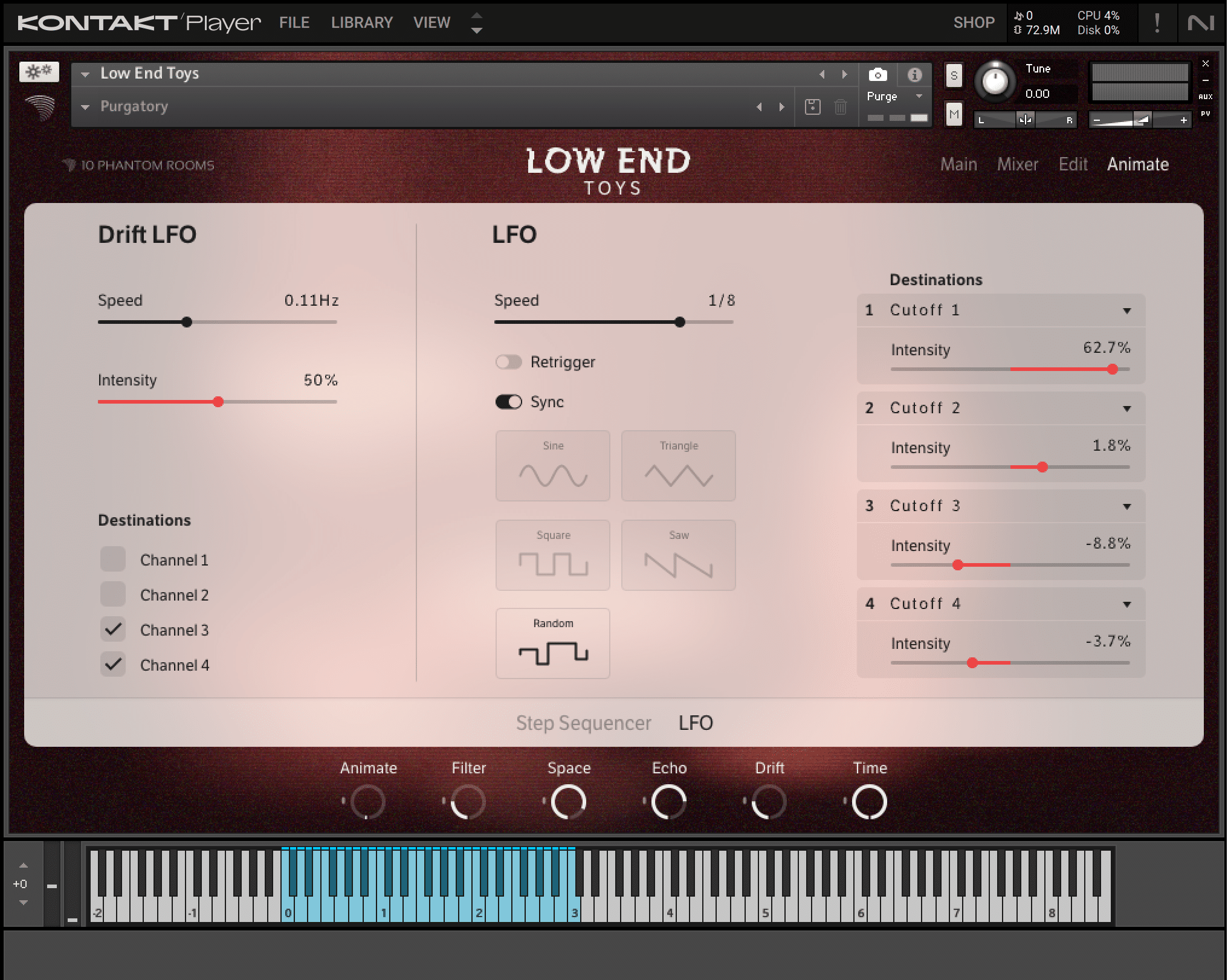This screenshot has height=980, width=1228.
Task: Disable the Sync switch
Action: click(508, 402)
